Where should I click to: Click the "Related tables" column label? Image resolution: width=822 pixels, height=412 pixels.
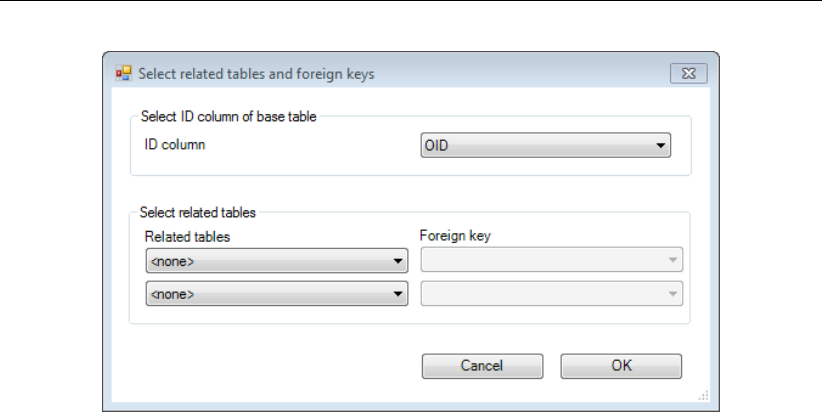pos(187,236)
